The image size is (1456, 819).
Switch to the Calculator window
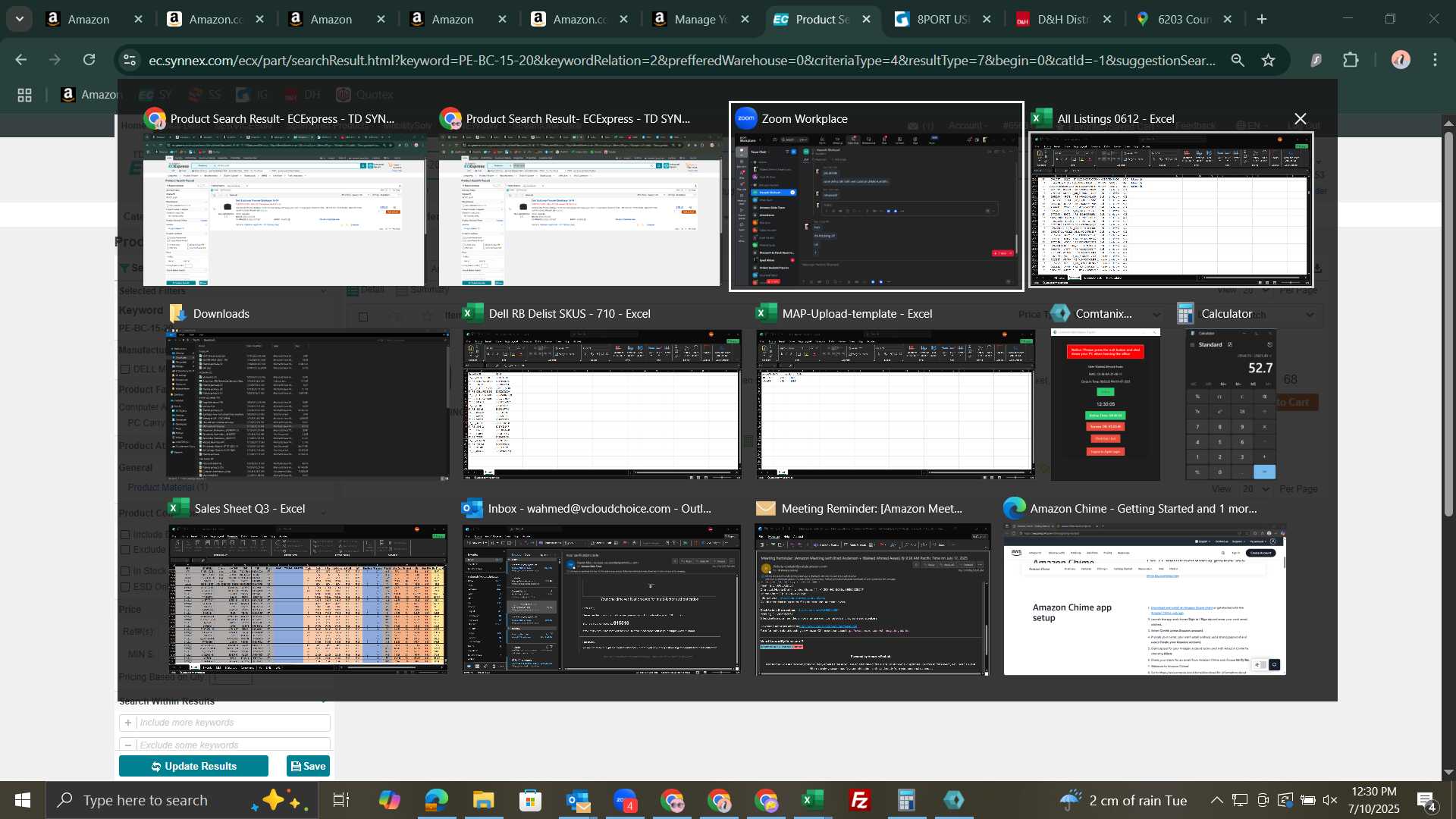pyautogui.click(x=1231, y=391)
